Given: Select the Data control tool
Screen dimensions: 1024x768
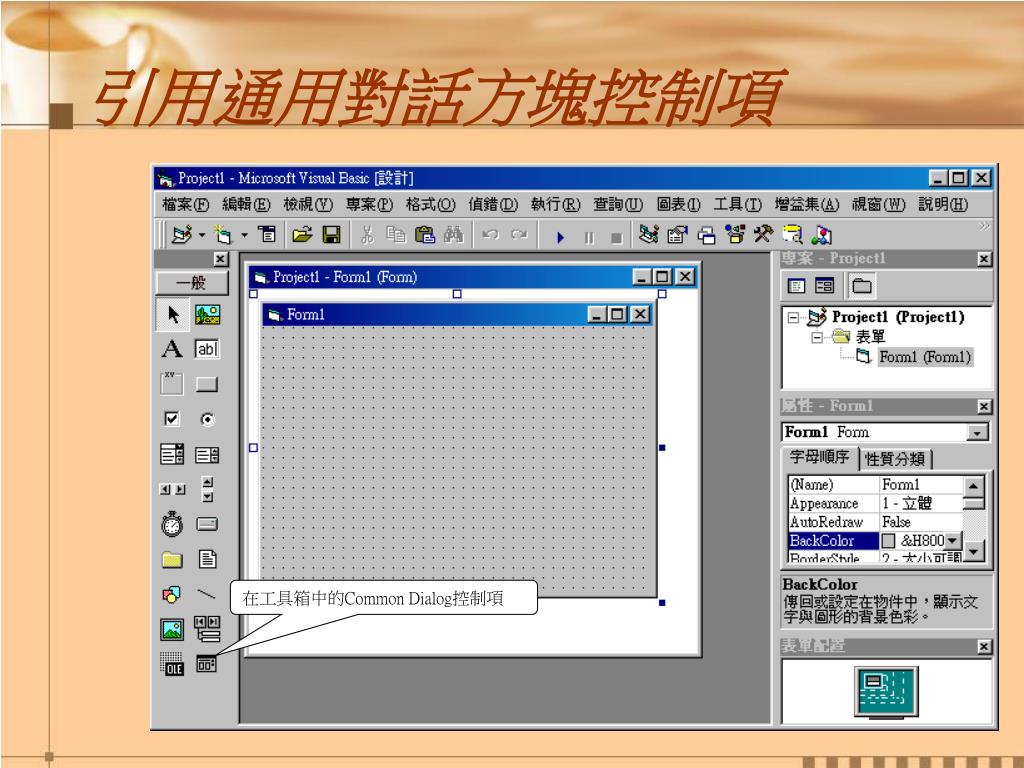Looking at the screenshot, I should pos(207,629).
